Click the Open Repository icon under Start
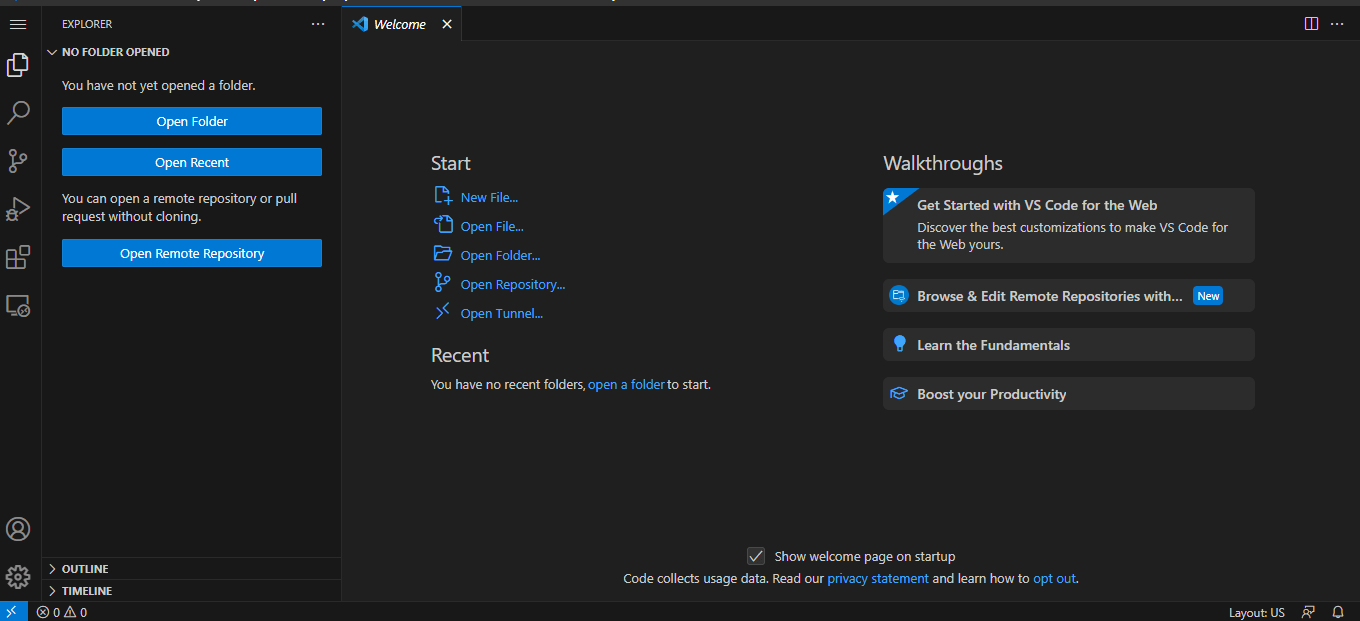This screenshot has width=1360, height=621. coord(443,283)
